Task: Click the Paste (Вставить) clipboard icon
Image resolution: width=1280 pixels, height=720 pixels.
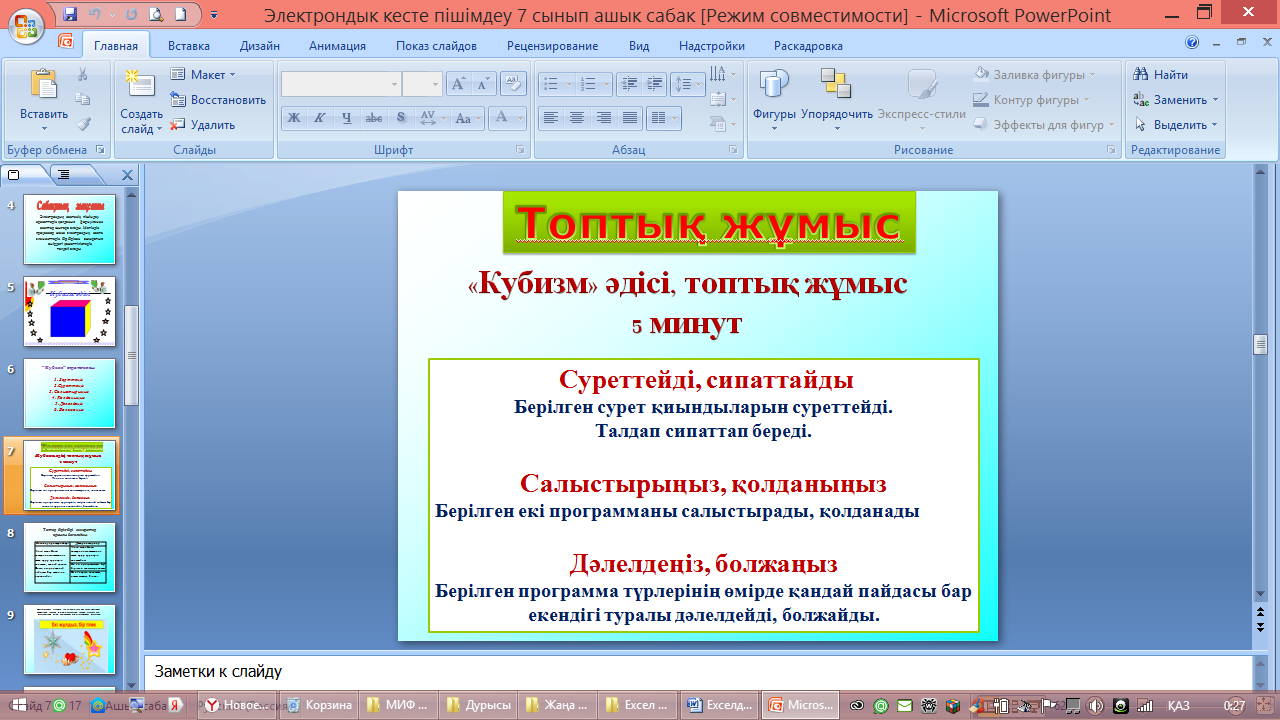Action: coord(43,87)
